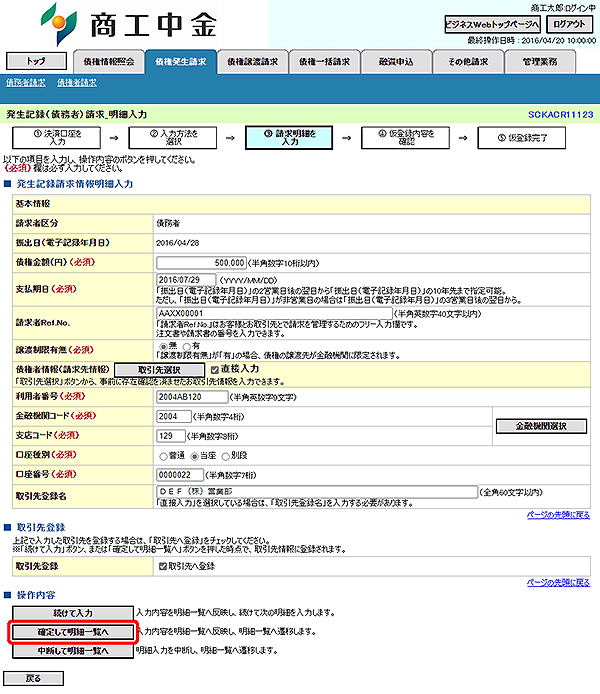Click step ① 決済口座を入力
This screenshot has width=600, height=694.
click(x=57, y=138)
